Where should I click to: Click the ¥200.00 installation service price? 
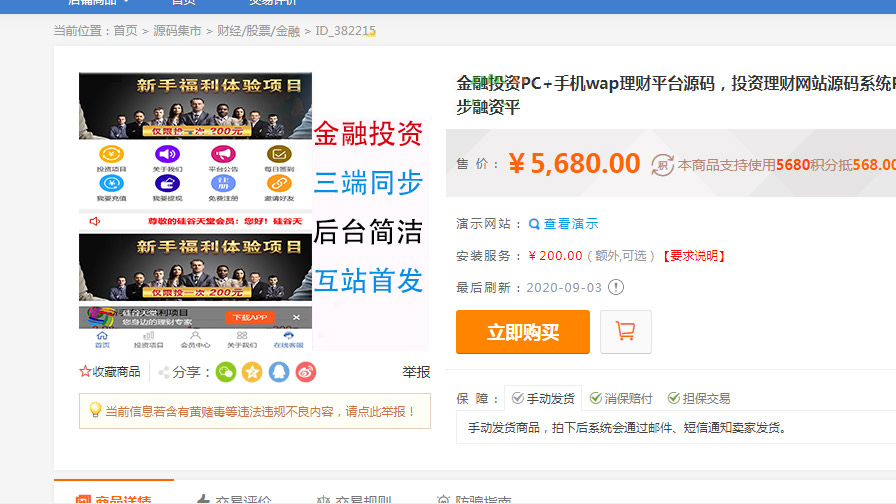coord(555,256)
